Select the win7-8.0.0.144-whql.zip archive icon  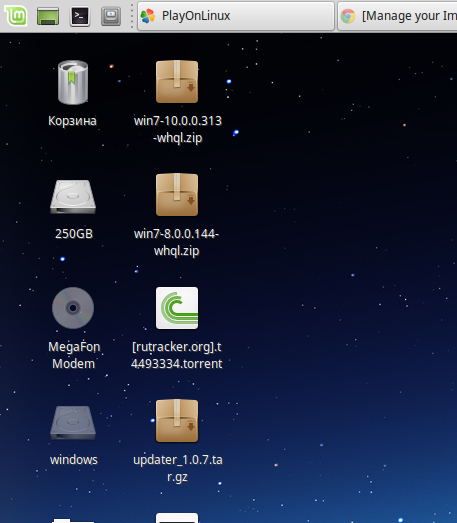point(177,195)
